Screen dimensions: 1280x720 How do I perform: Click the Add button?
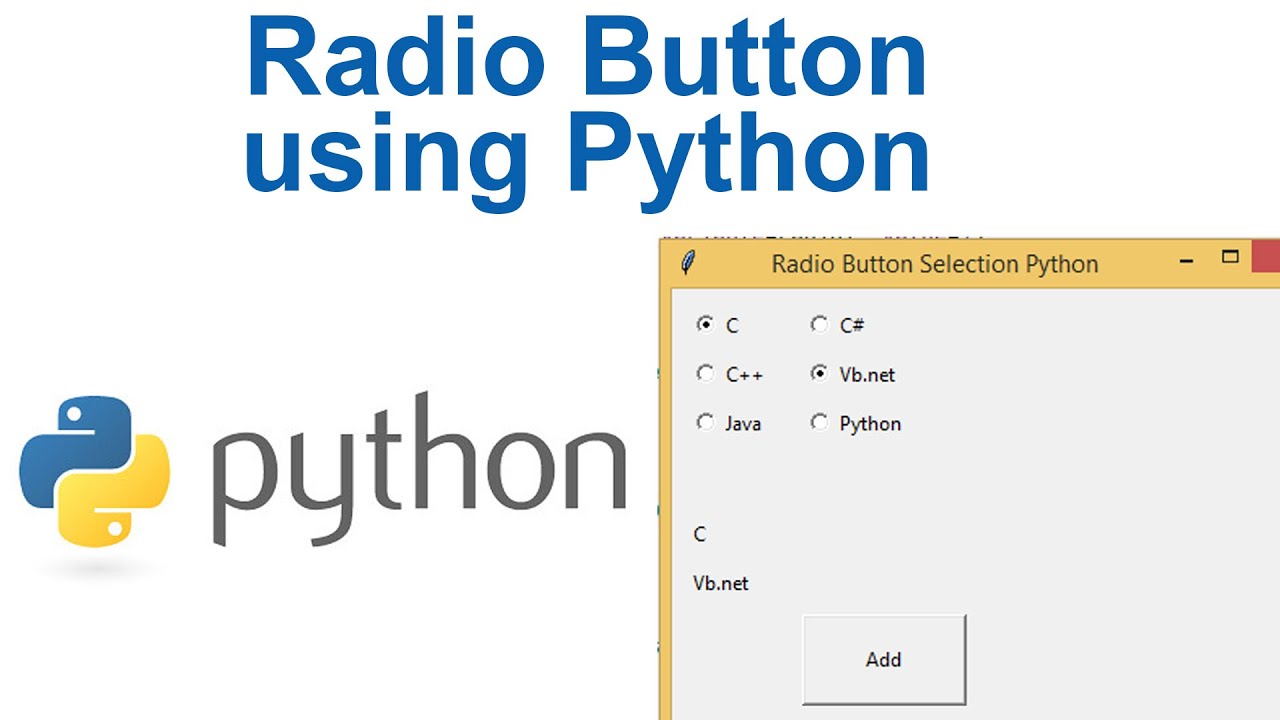(884, 659)
